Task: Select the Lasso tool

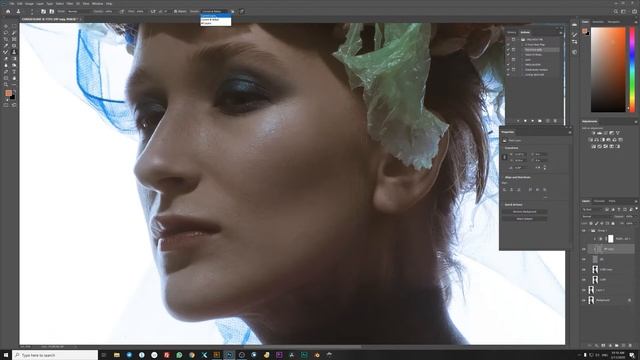Action: [6, 33]
